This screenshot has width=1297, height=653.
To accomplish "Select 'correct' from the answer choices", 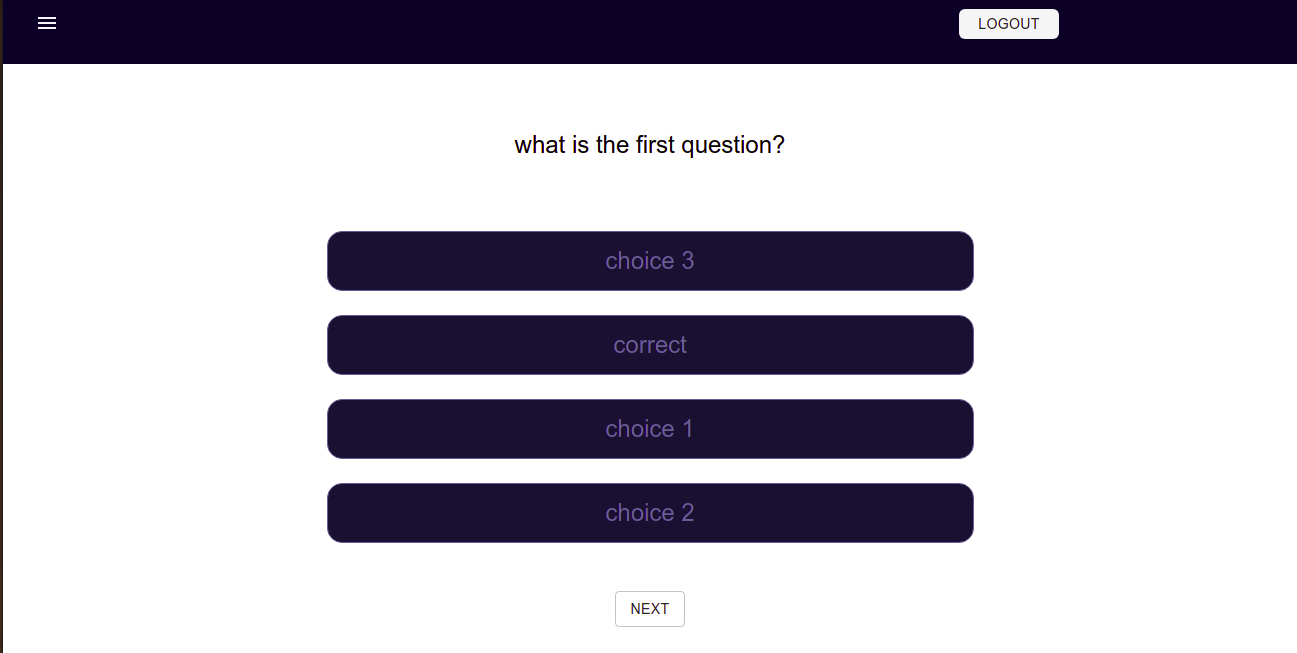I will click(650, 344).
